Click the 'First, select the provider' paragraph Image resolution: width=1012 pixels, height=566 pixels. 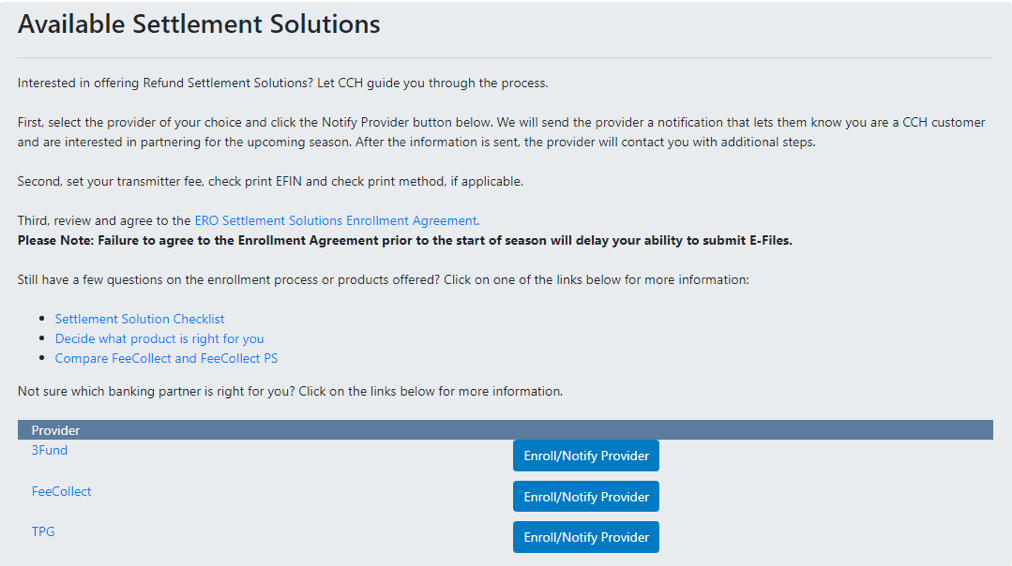[501, 132]
